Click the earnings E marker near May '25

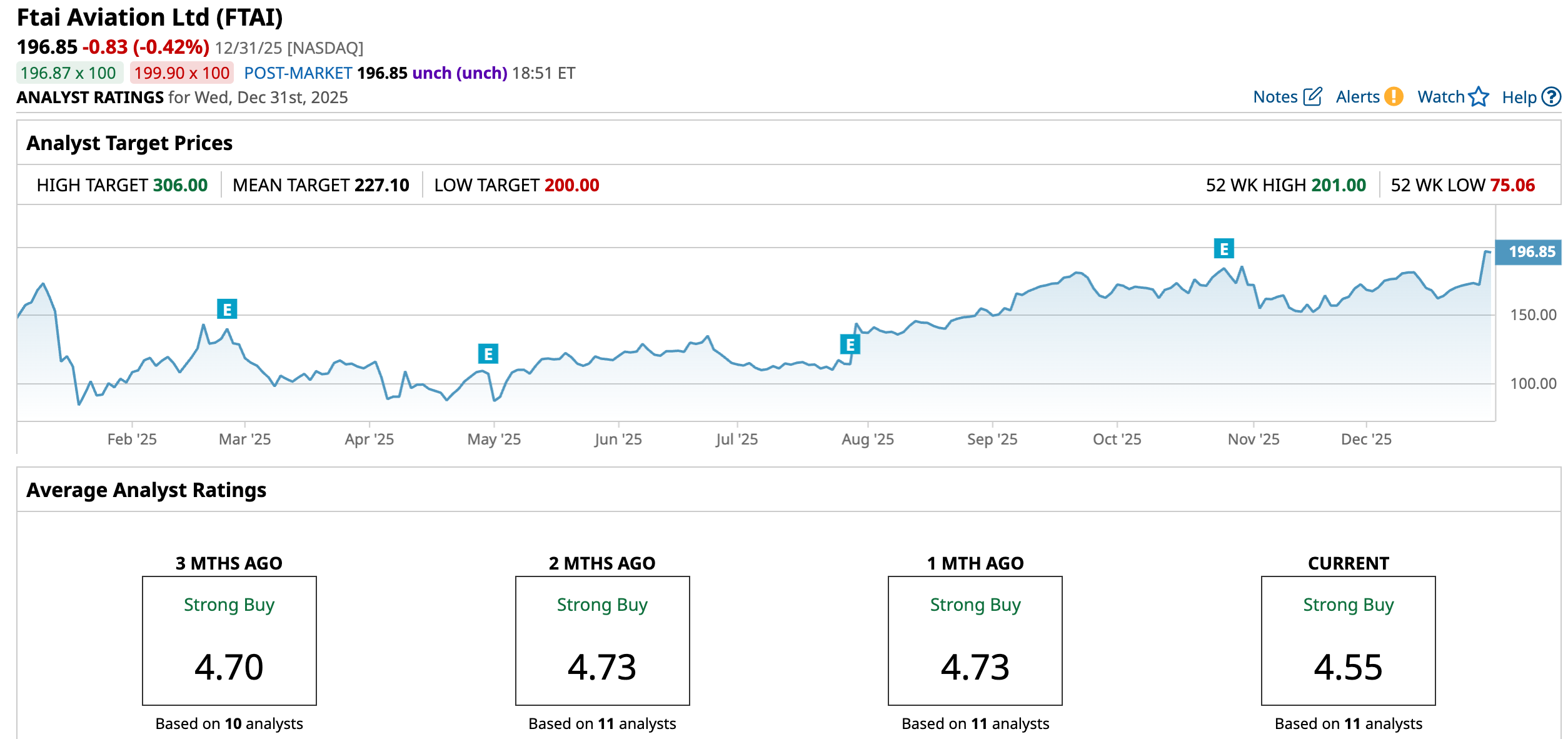pos(488,354)
